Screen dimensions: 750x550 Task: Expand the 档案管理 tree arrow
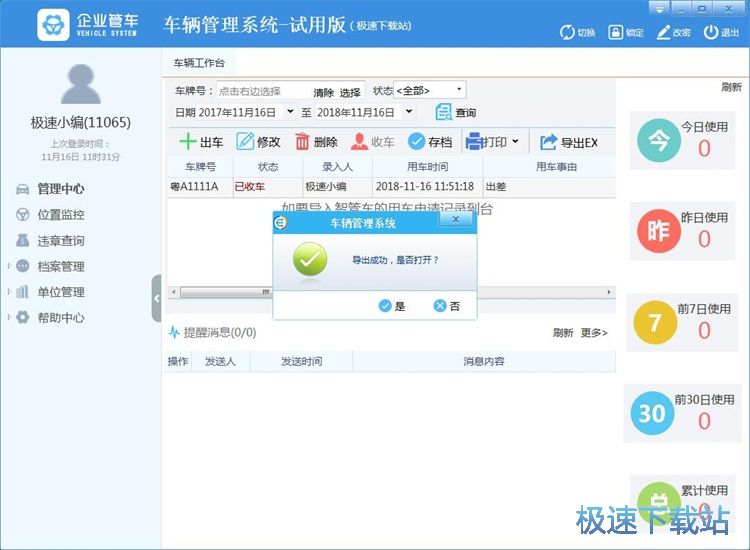pyautogui.click(x=9, y=266)
